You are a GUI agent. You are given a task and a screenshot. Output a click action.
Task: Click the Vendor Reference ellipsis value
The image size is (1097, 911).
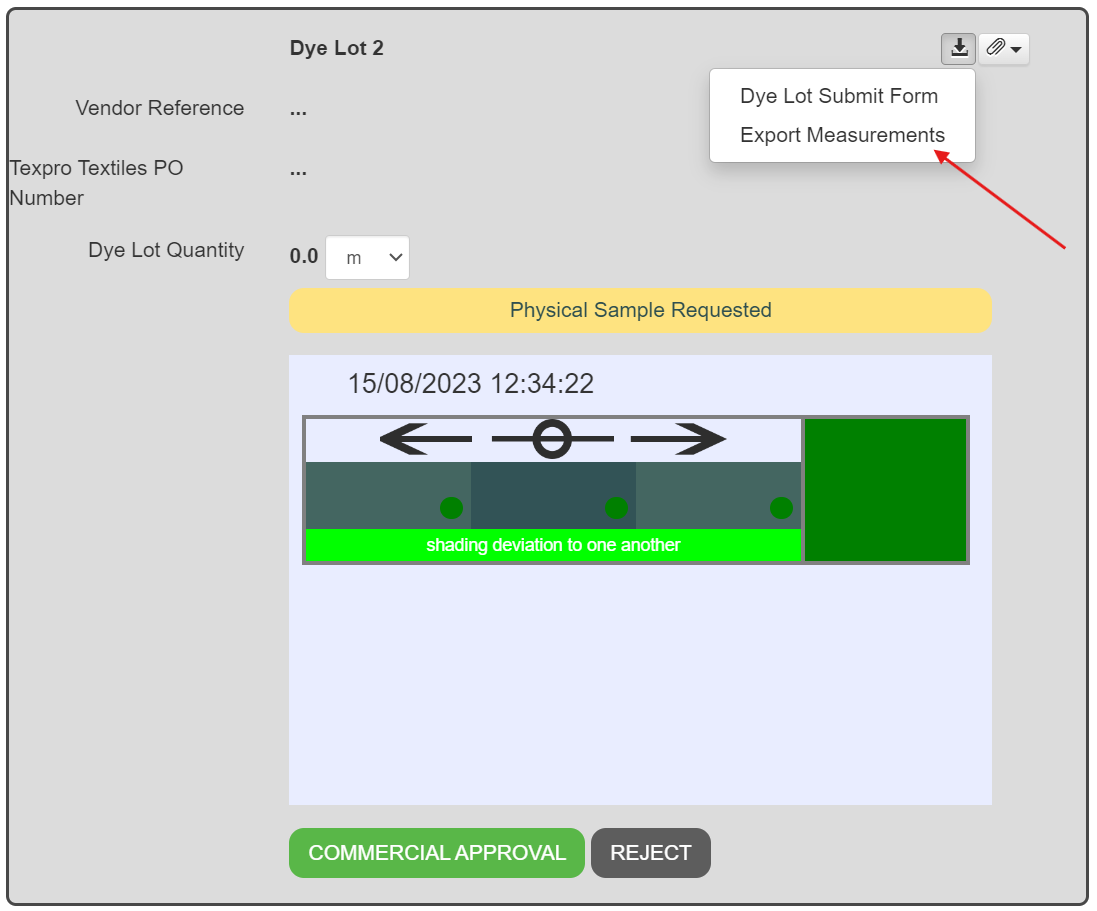coord(298,111)
